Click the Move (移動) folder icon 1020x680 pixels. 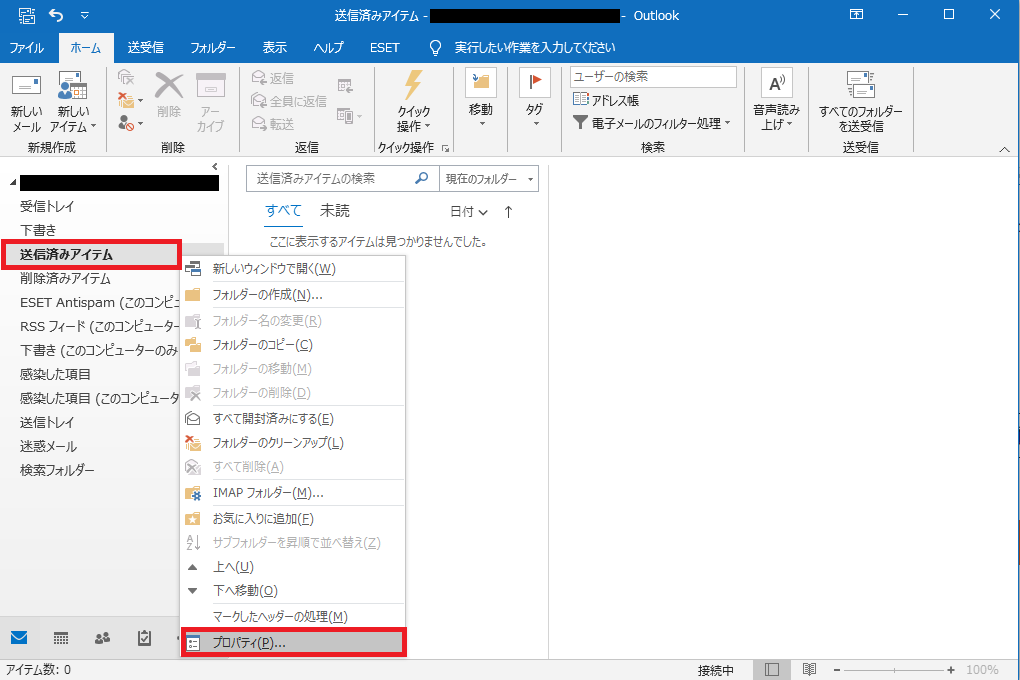tap(481, 82)
